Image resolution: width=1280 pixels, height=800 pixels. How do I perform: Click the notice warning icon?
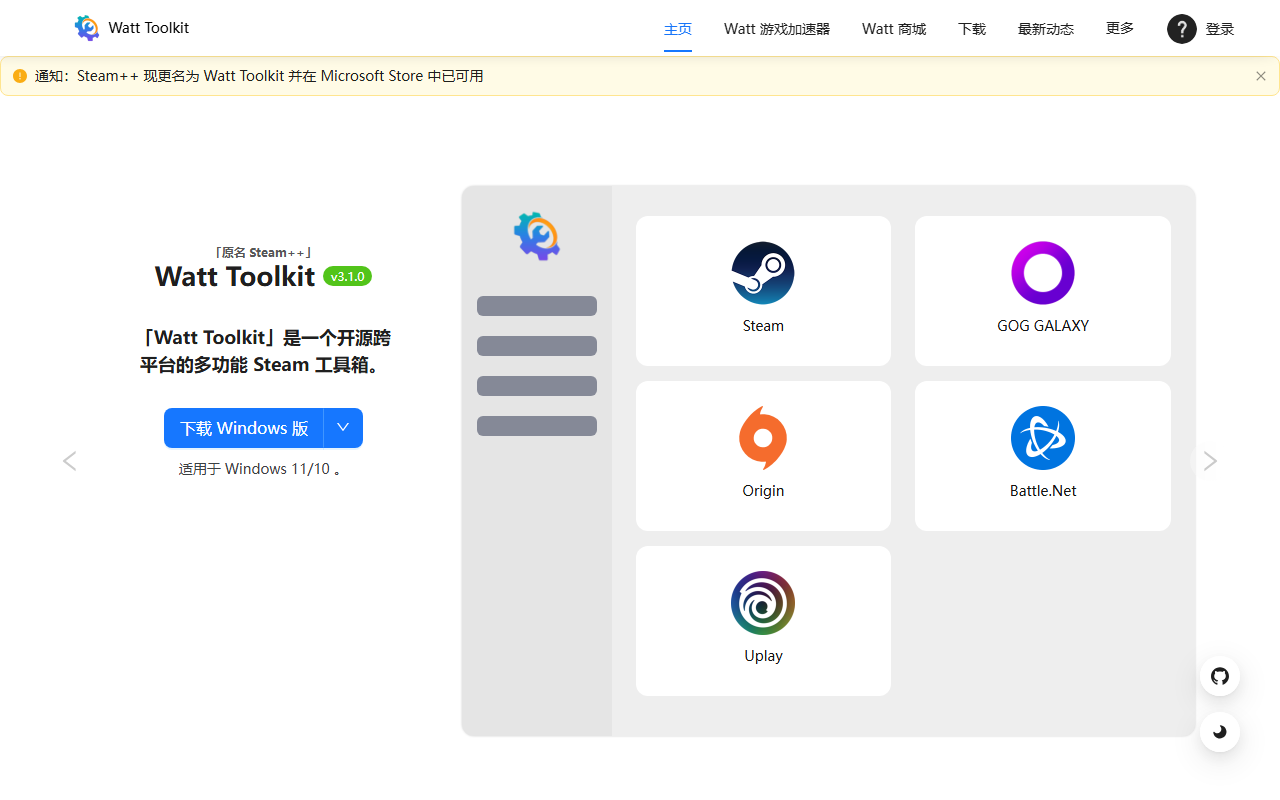click(x=20, y=76)
